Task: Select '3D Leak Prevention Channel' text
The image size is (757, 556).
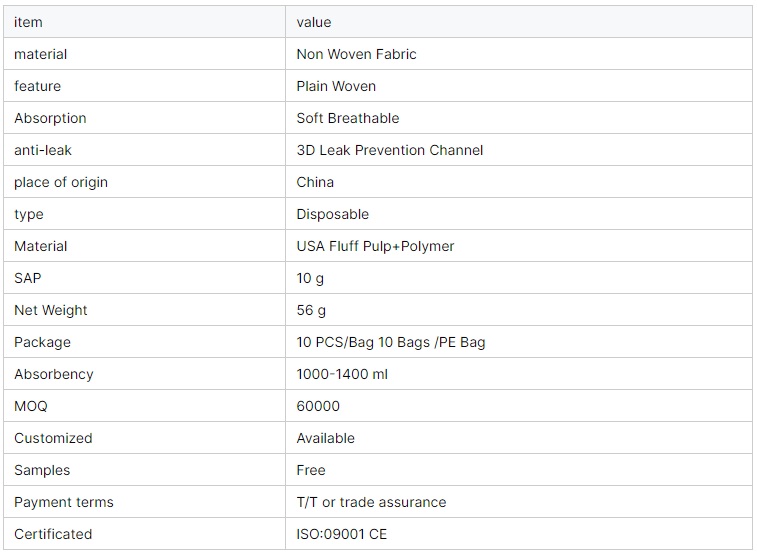Action: point(390,150)
